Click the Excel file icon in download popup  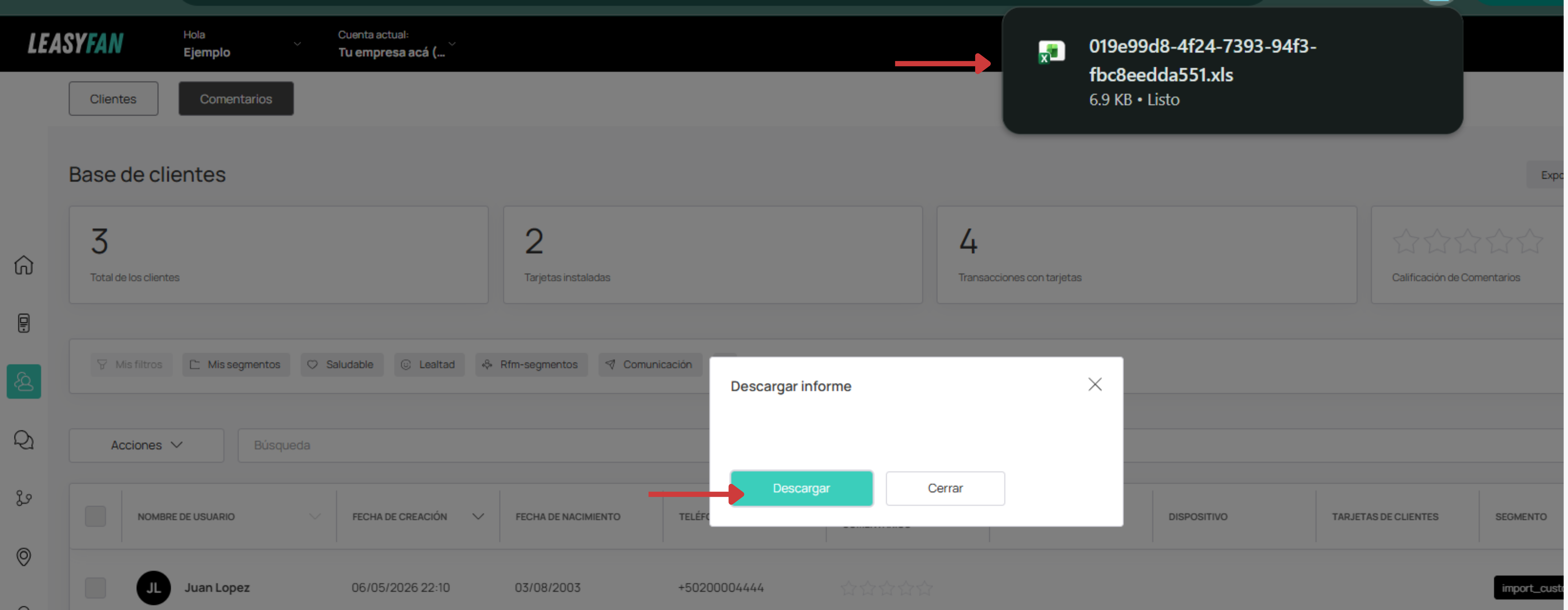pyautogui.click(x=1051, y=52)
